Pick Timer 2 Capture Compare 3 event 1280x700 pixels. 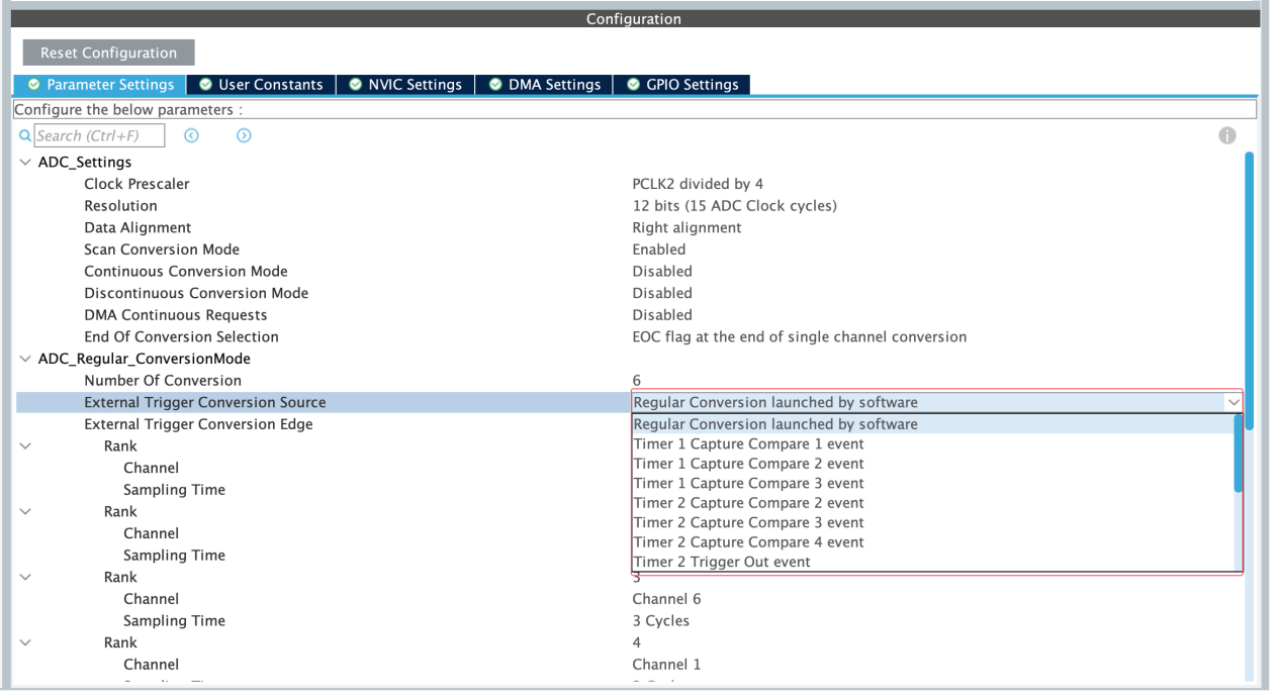click(x=748, y=522)
